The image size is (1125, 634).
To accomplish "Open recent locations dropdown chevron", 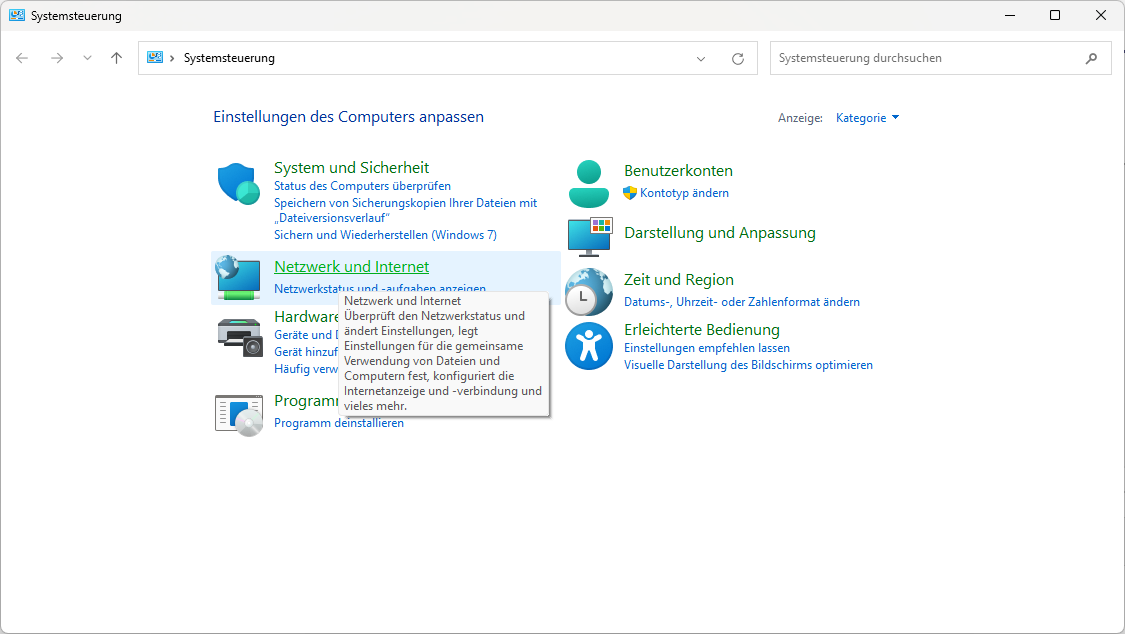I will [87, 58].
